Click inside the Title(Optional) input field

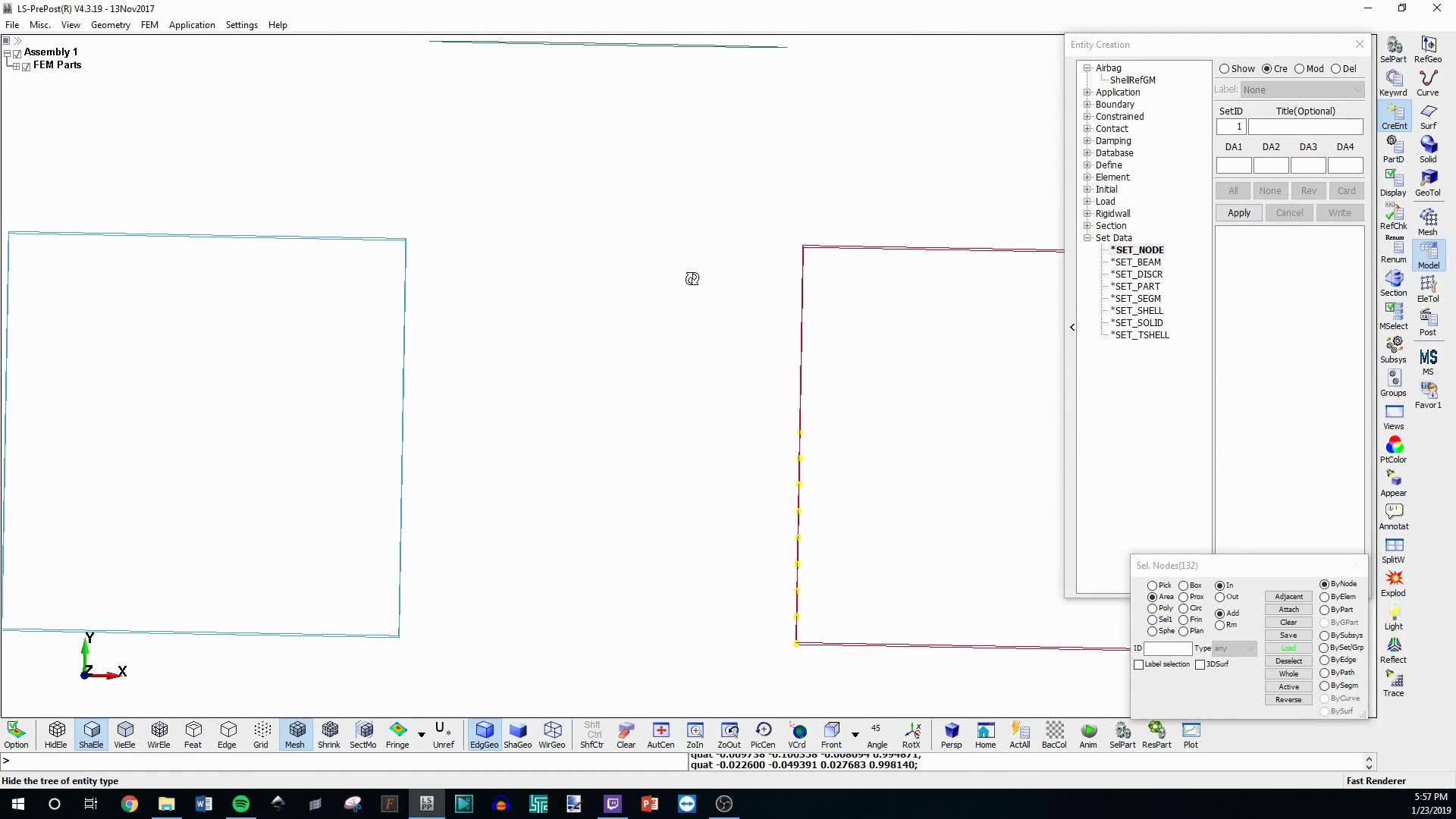1306,127
